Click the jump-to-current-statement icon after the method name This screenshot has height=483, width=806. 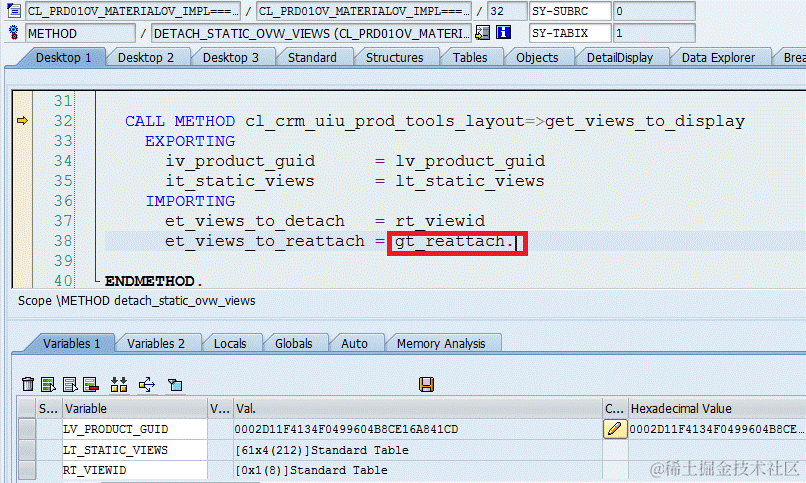[483, 33]
